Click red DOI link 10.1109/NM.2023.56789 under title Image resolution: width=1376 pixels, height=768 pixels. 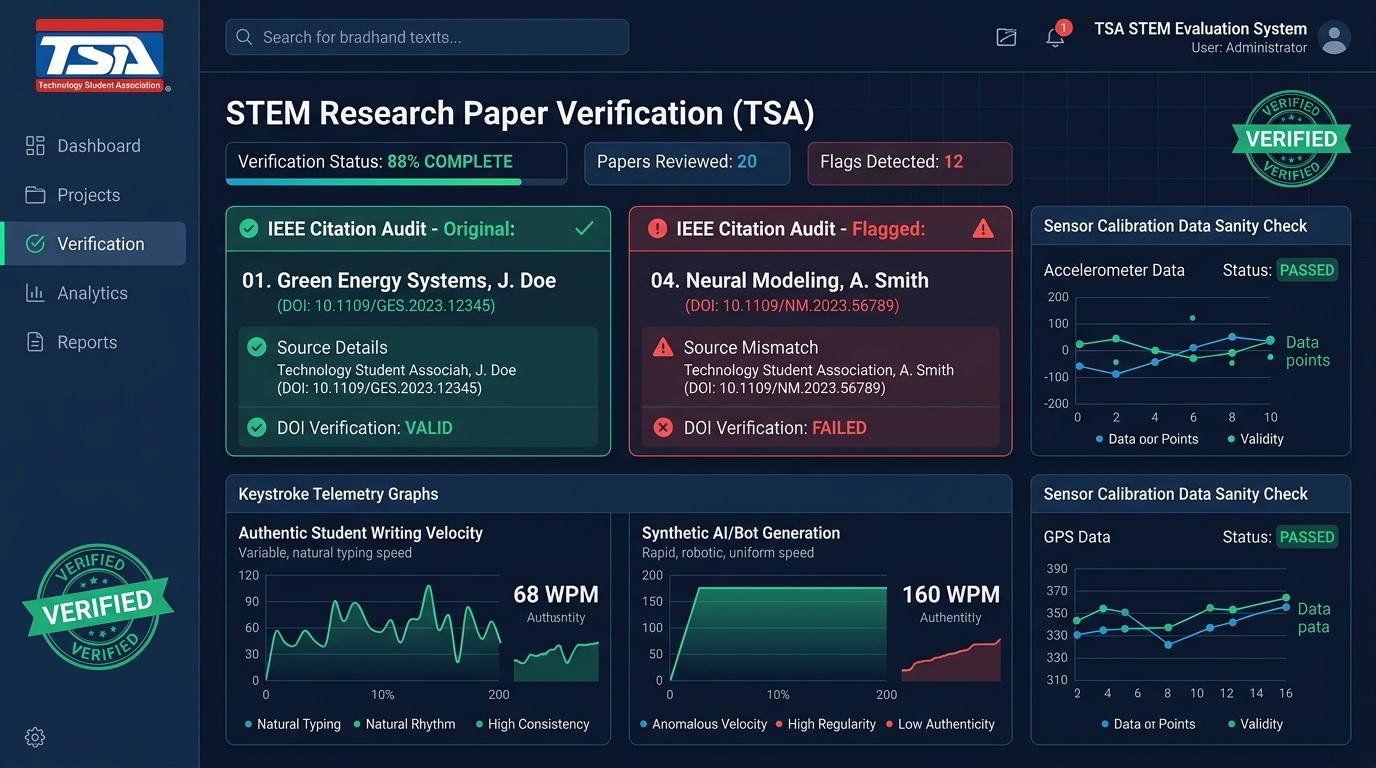(792, 306)
